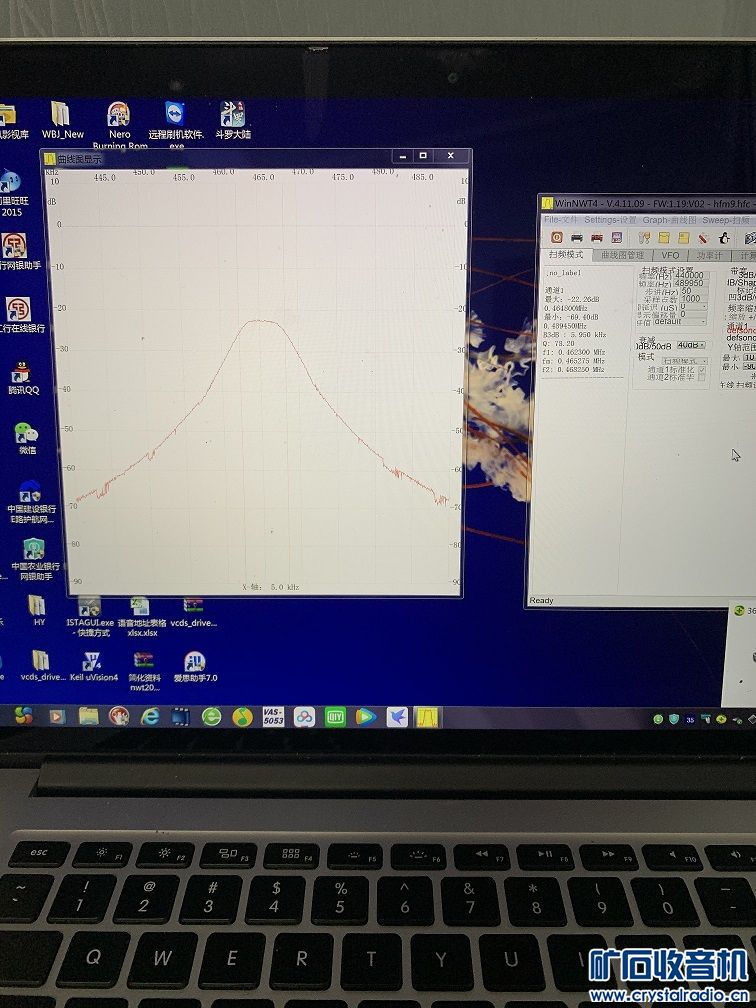Click the fo: 0.465275 MHz readout
The image size is (756, 1008).
(574, 361)
